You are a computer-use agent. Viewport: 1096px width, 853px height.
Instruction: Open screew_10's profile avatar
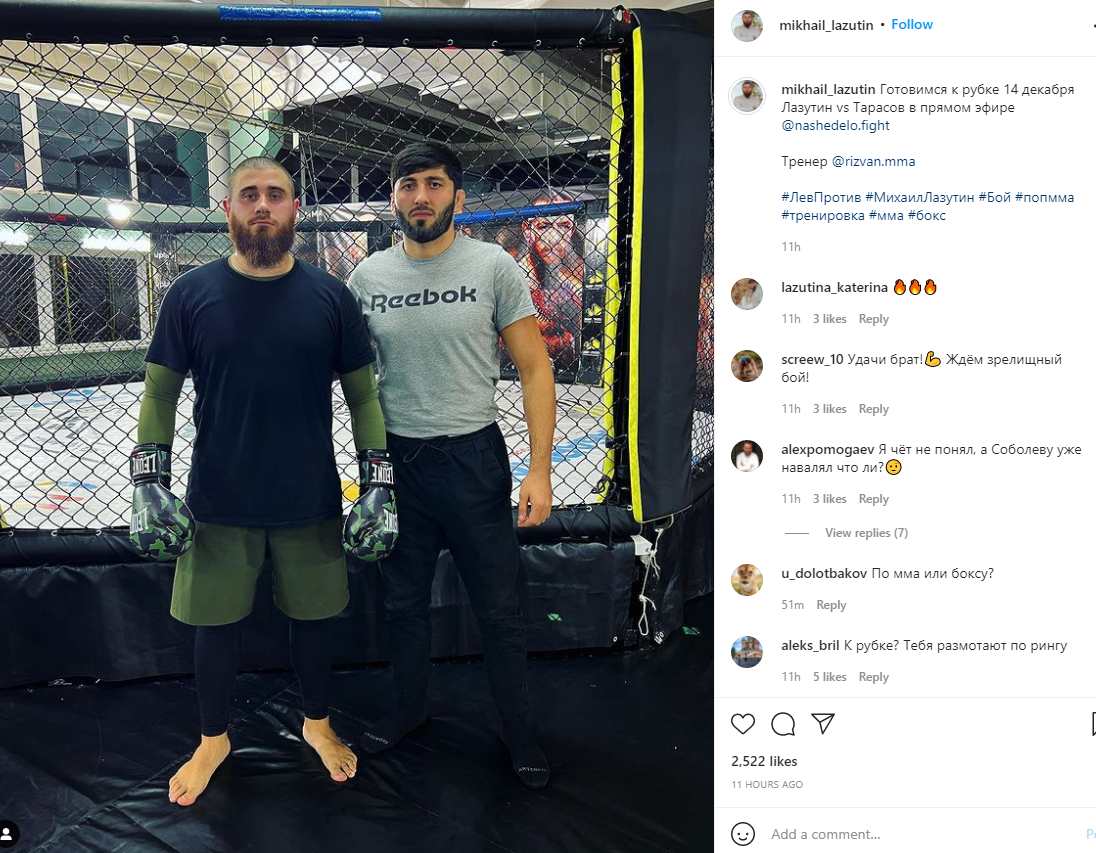tap(747, 366)
